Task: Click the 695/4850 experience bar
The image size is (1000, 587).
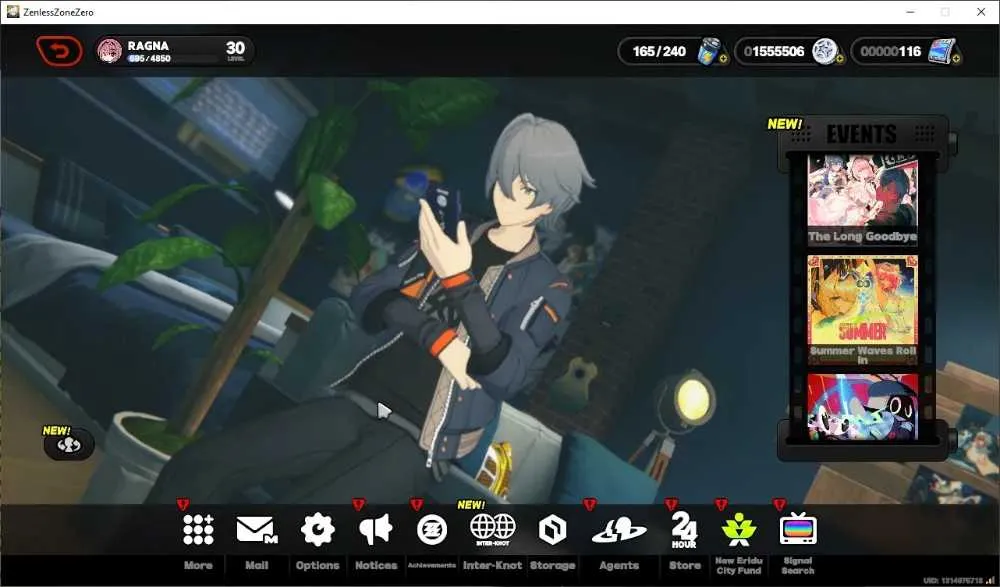Action: (x=171, y=59)
